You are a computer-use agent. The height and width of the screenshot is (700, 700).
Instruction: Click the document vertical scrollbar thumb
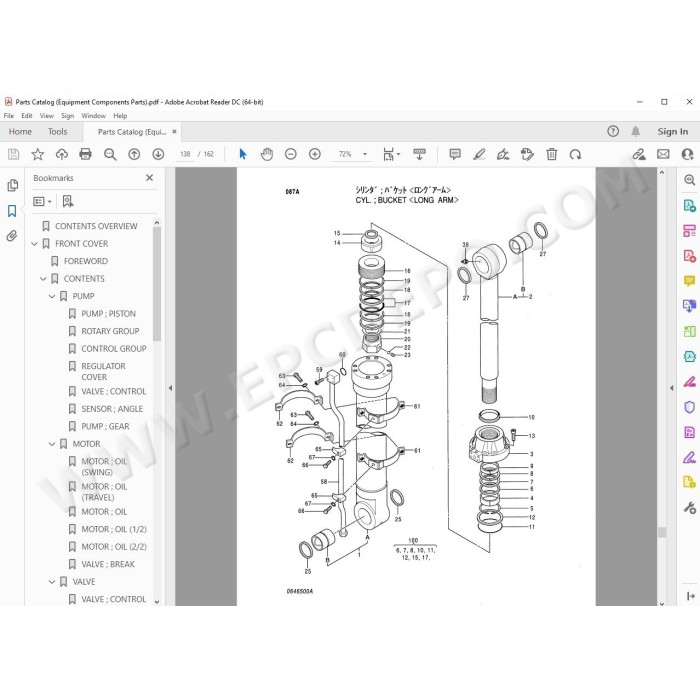pyautogui.click(x=662, y=532)
